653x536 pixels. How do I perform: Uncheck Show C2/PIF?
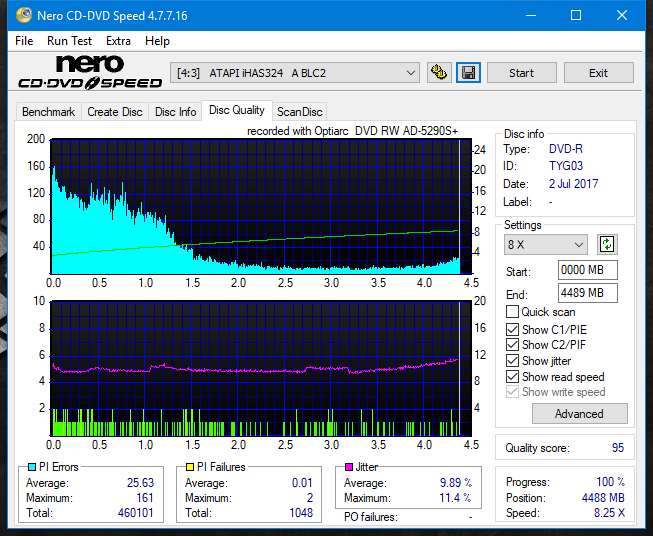click(x=512, y=345)
